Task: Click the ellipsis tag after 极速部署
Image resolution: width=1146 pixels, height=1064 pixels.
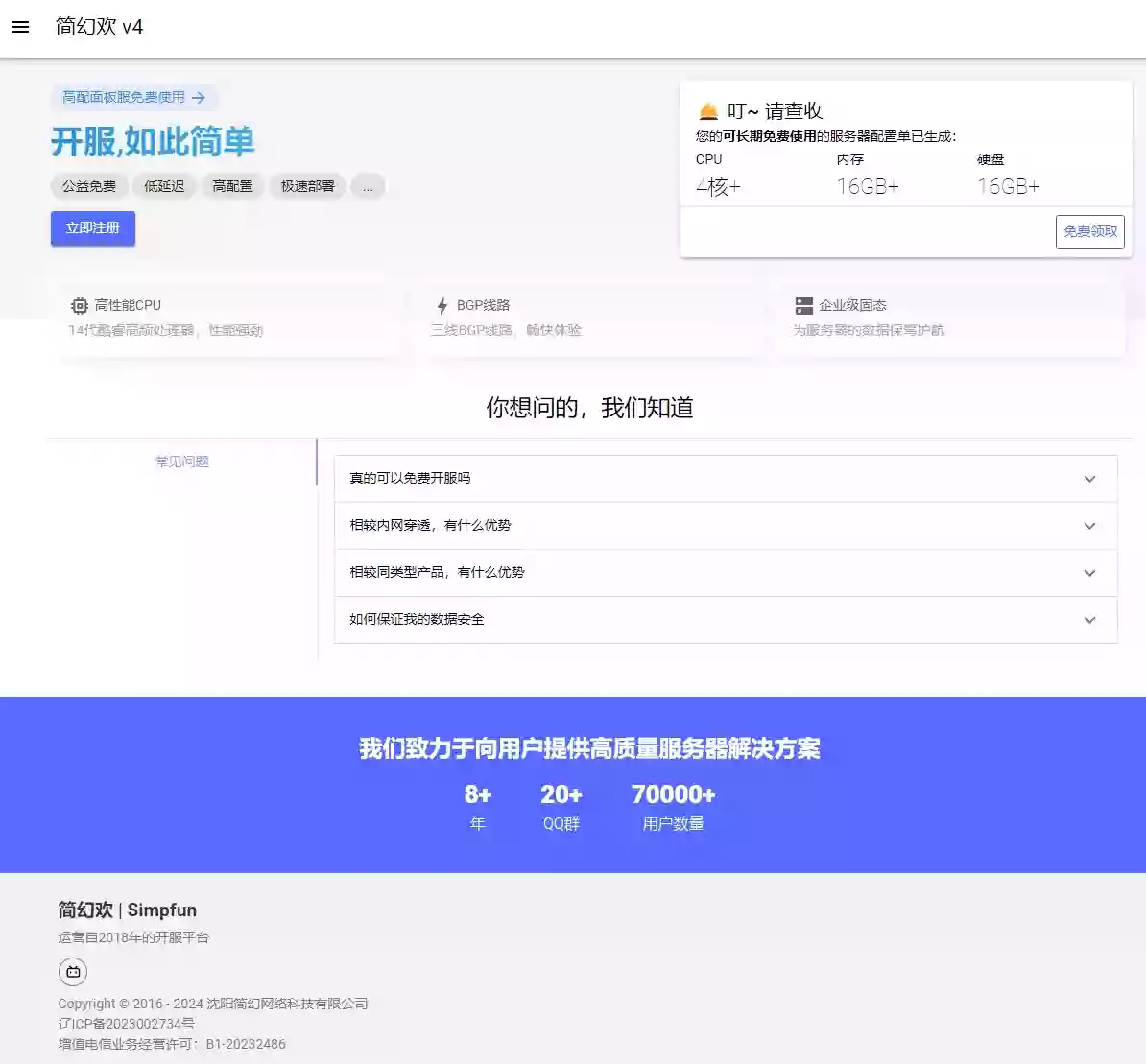Action: 368,186
